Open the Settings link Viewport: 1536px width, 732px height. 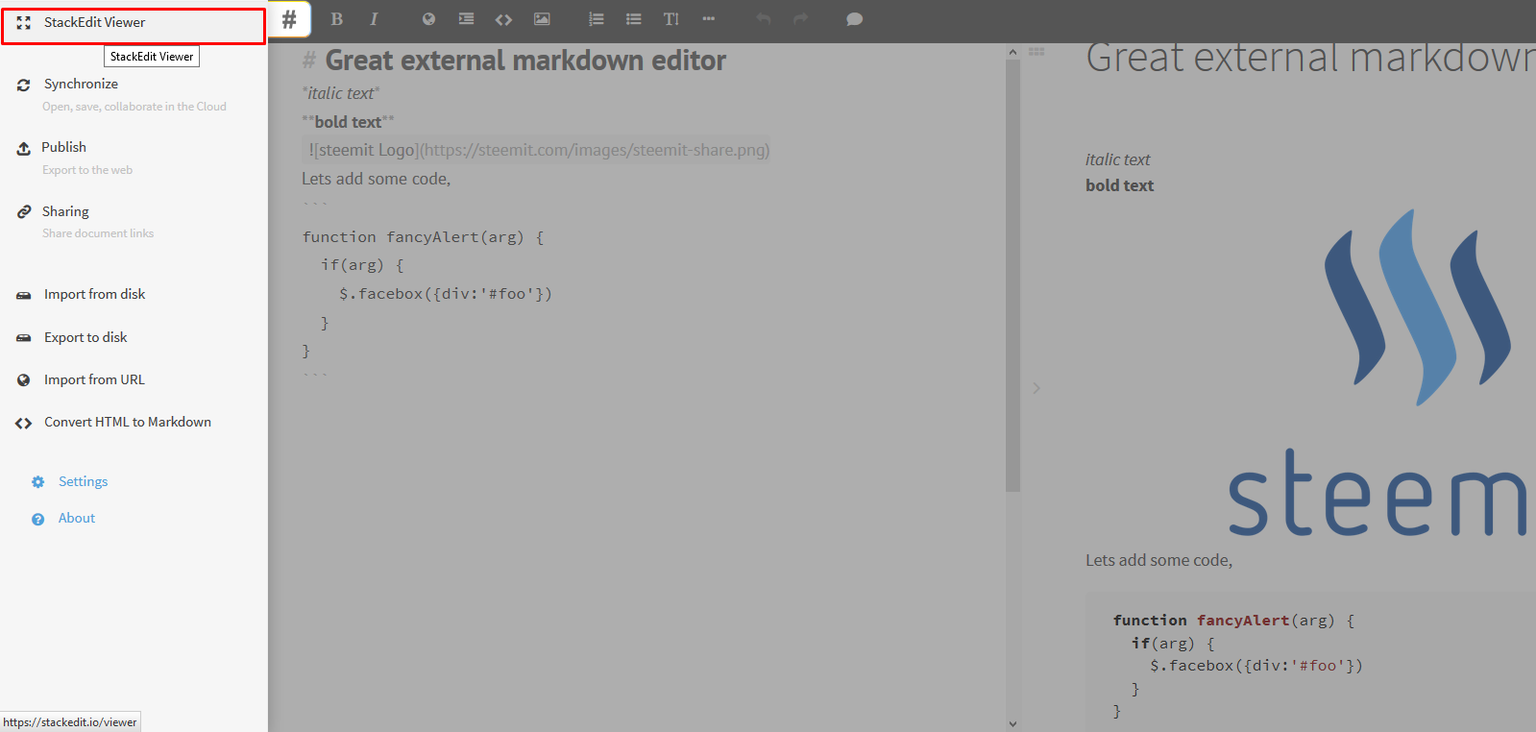(x=83, y=481)
